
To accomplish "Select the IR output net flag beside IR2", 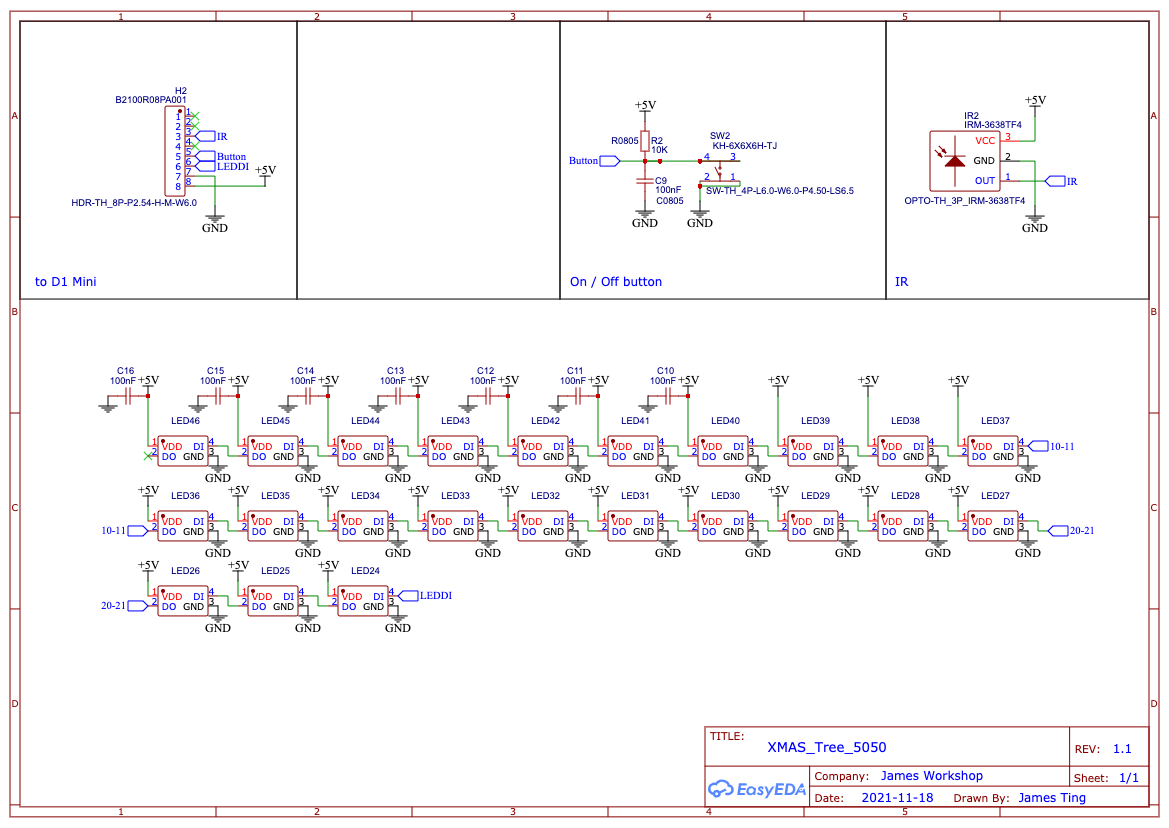I will click(x=1057, y=181).
